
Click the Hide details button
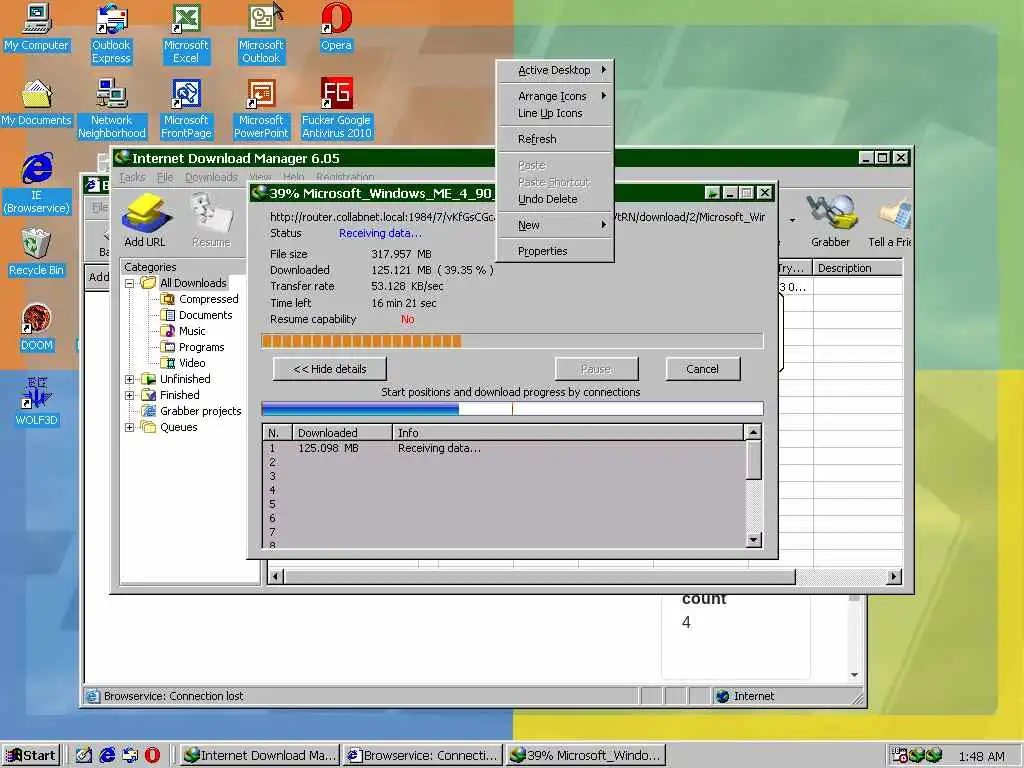coord(330,369)
